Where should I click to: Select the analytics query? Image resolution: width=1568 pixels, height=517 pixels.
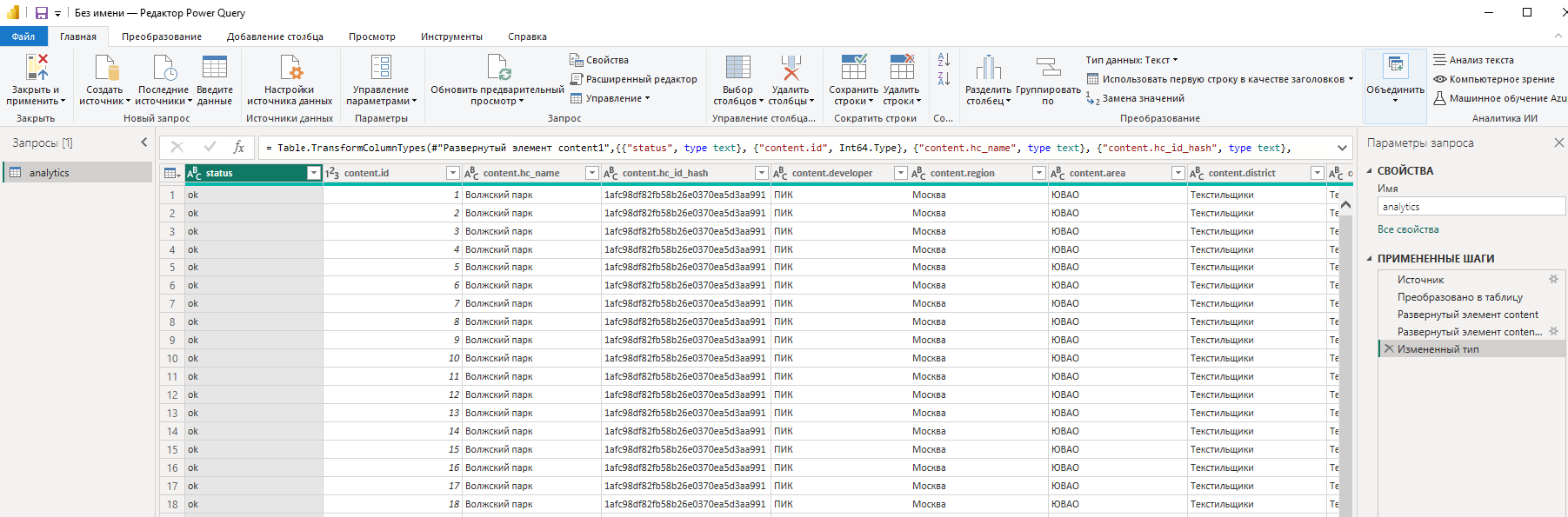77,173
